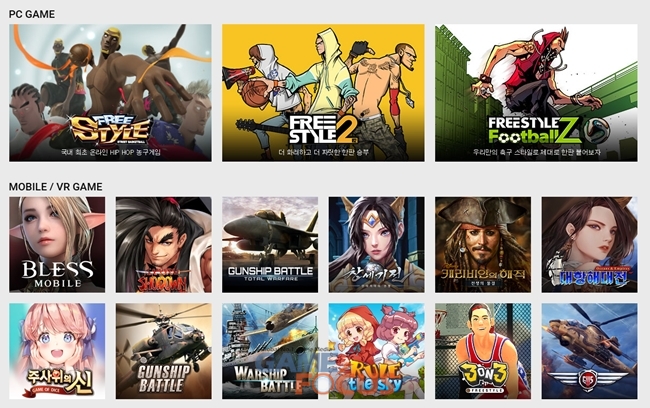Open the 캐리비안의 해적 pirate game icon

483,245
